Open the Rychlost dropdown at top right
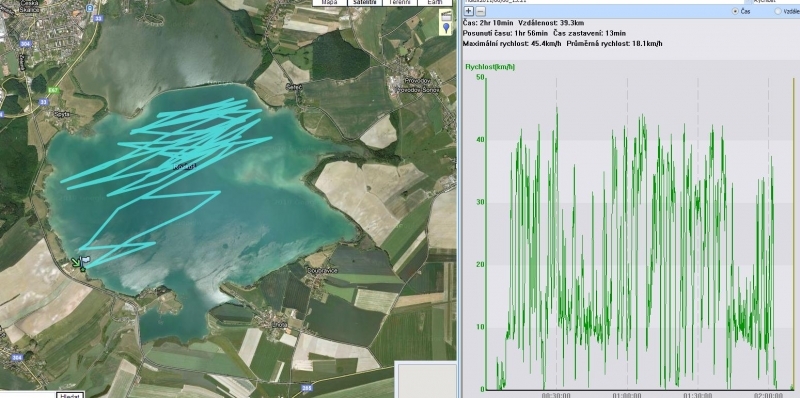Image resolution: width=800 pixels, height=398 pixels. (x=776, y=2)
